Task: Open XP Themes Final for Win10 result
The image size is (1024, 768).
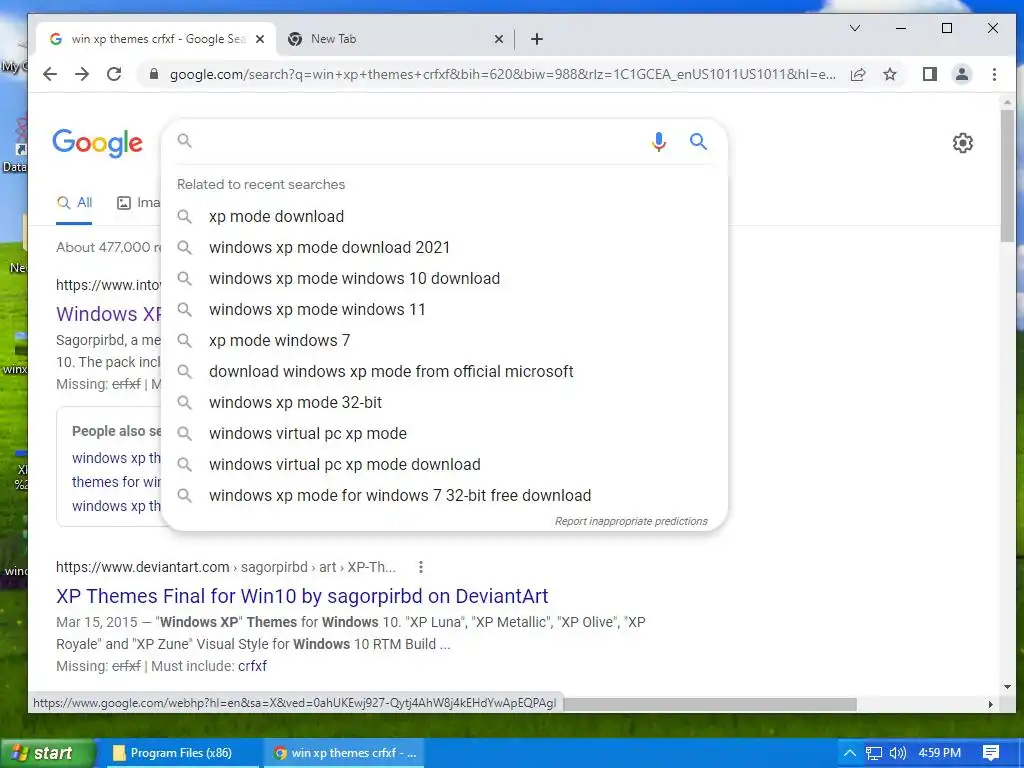Action: tap(302, 596)
